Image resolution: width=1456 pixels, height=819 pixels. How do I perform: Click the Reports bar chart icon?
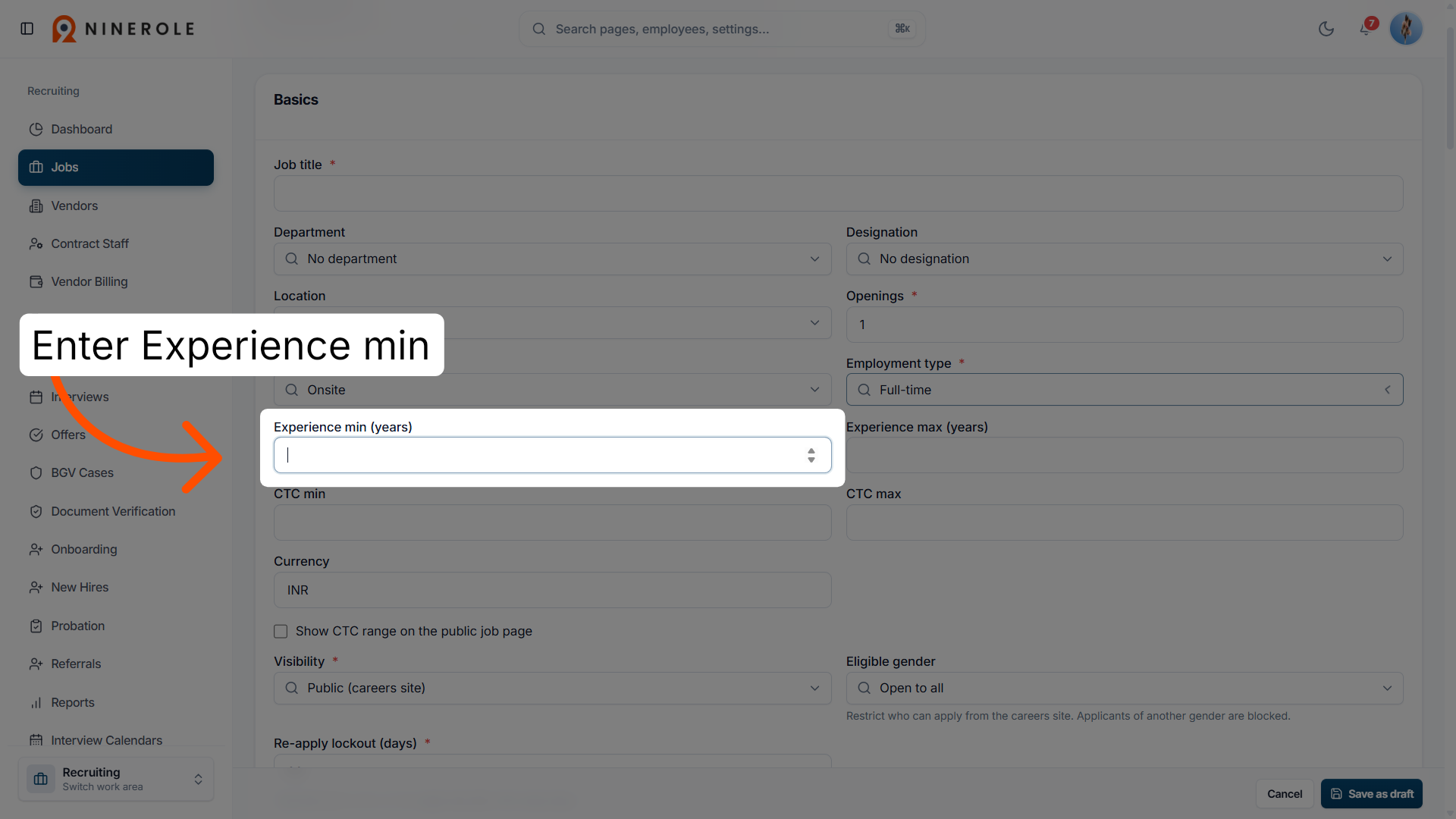coord(36,702)
